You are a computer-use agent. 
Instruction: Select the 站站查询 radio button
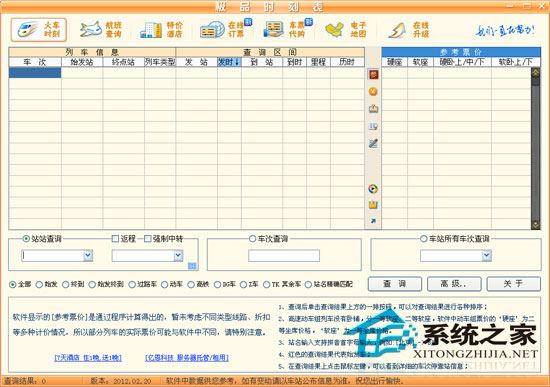(26, 239)
